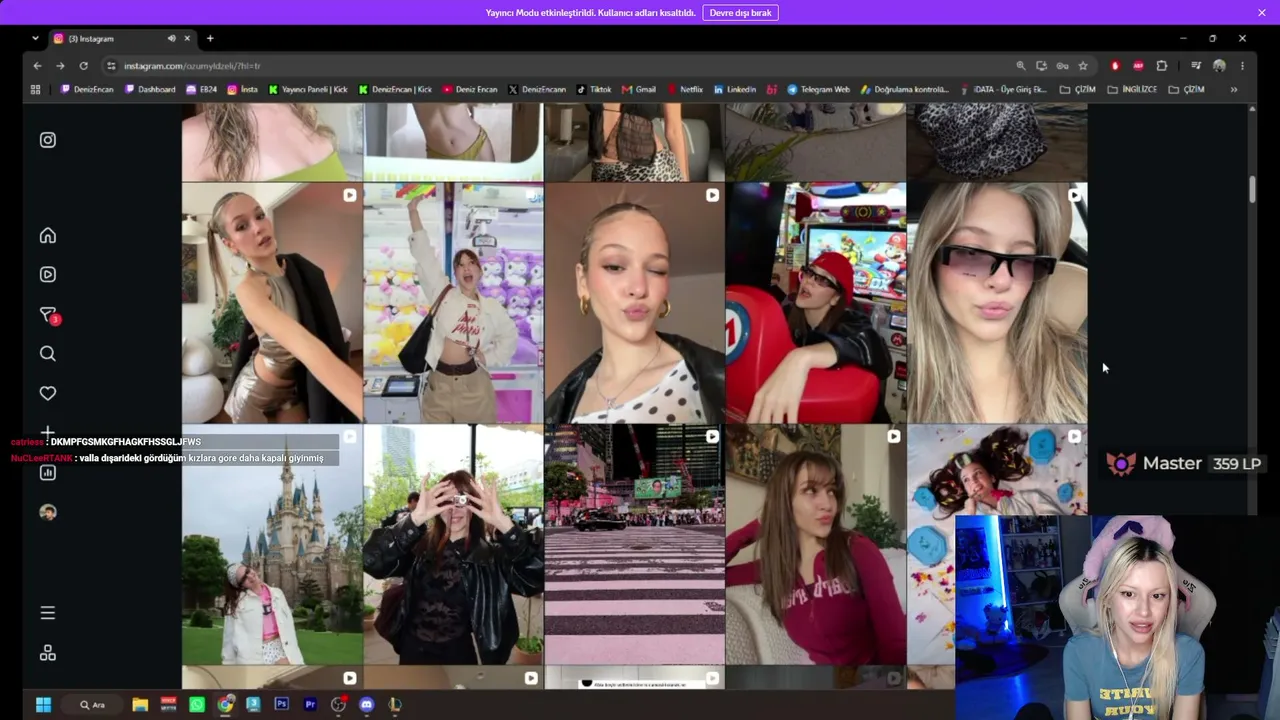Open the bookmarks apps grid icon
The height and width of the screenshot is (720, 1280).
(36, 89)
